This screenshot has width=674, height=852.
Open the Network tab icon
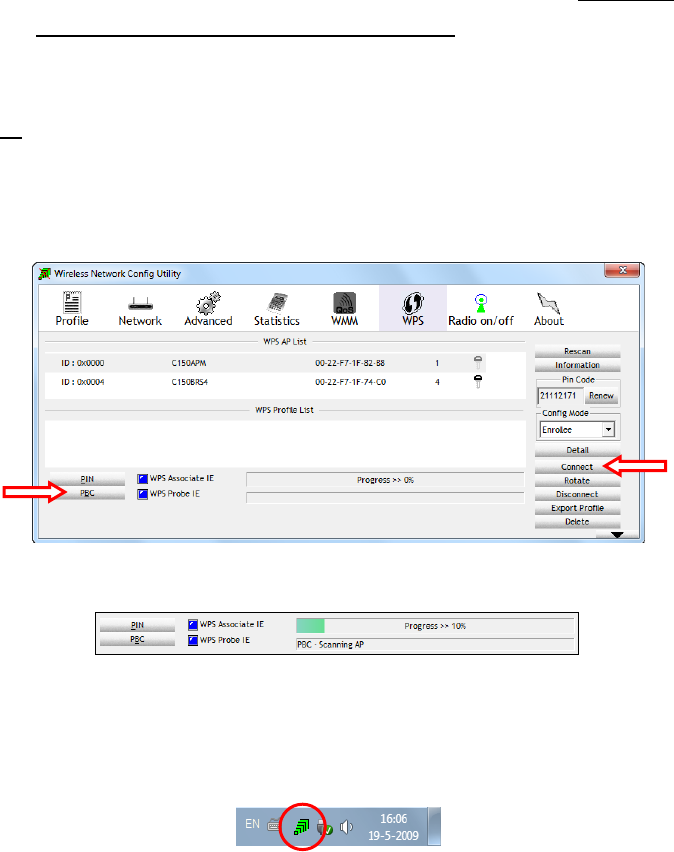[140, 303]
